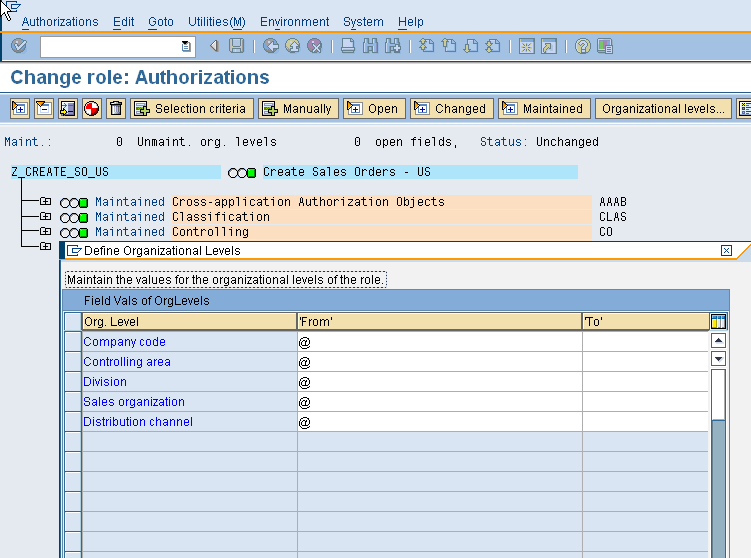
Task: Open the Environment menu
Action: point(295,22)
